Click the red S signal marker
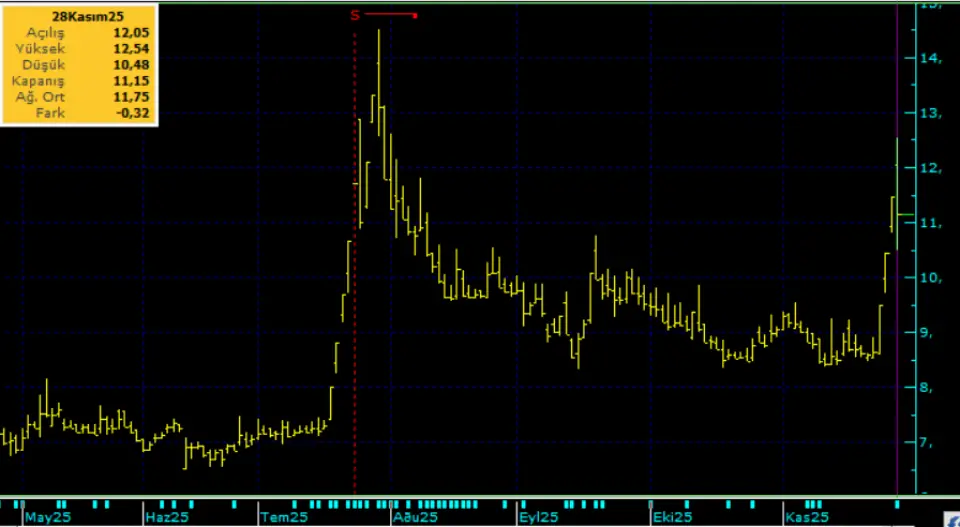The height and width of the screenshot is (527, 960). click(x=354, y=15)
